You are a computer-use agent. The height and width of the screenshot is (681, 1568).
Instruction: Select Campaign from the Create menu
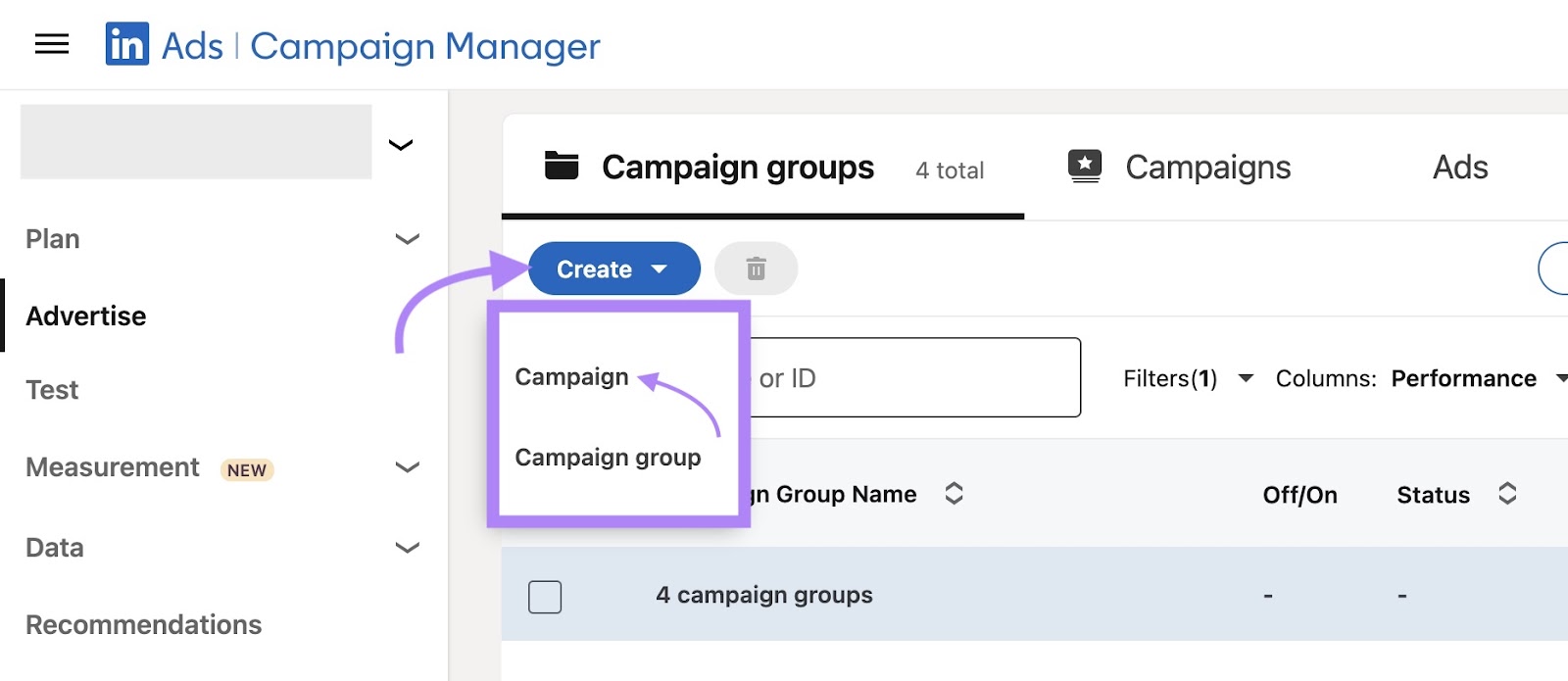pos(571,376)
